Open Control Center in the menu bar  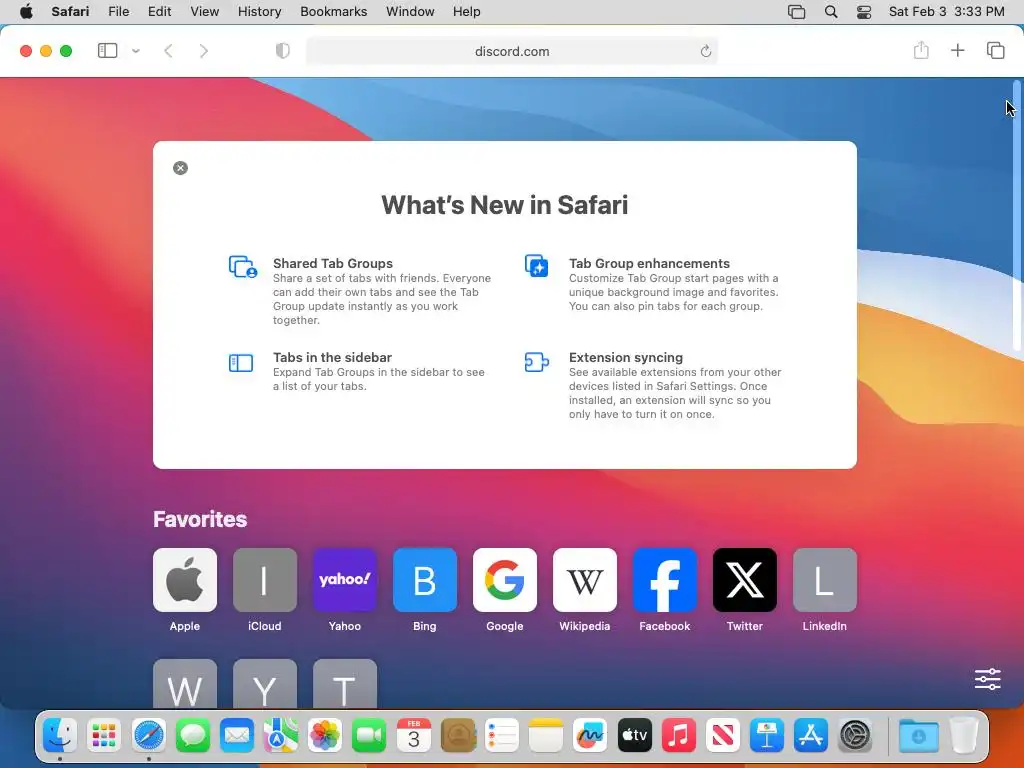pos(864,12)
